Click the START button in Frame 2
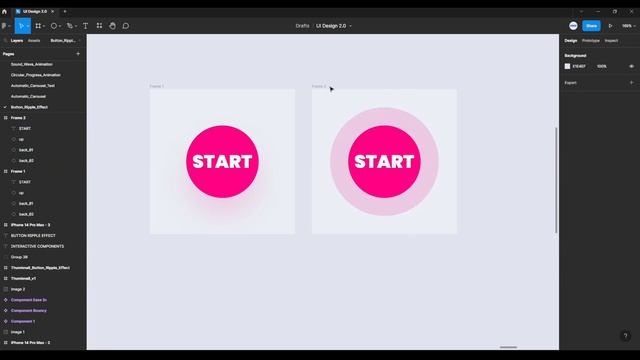The height and width of the screenshot is (360, 640). pyautogui.click(x=384, y=162)
